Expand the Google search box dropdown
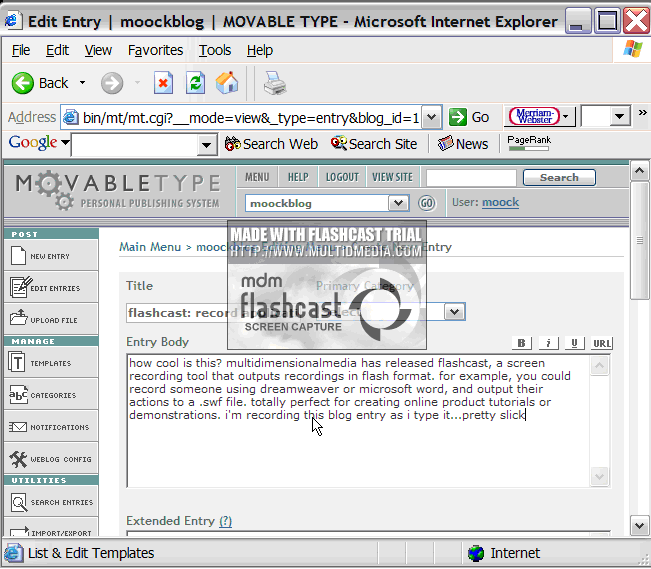 coord(206,145)
